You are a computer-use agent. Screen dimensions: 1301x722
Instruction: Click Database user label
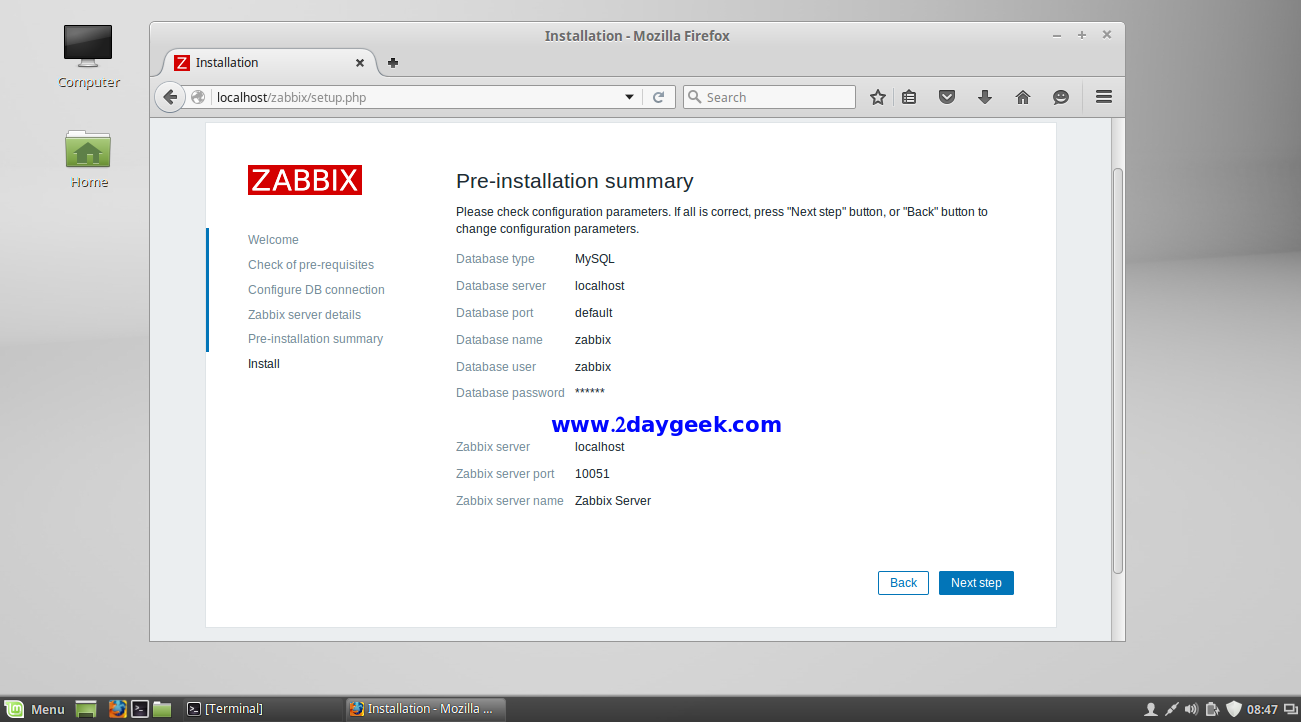tap(496, 367)
